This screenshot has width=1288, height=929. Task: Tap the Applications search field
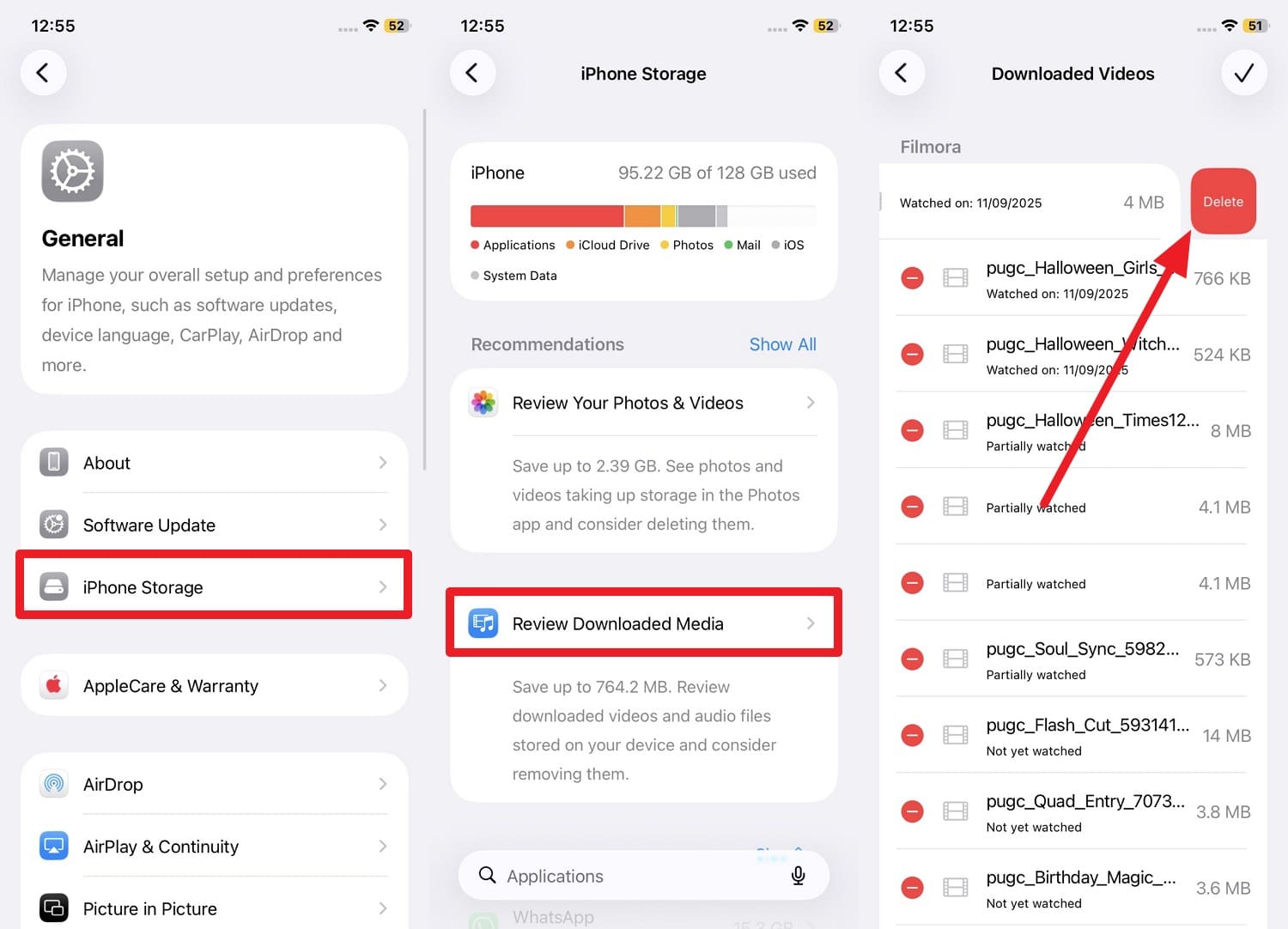click(644, 875)
